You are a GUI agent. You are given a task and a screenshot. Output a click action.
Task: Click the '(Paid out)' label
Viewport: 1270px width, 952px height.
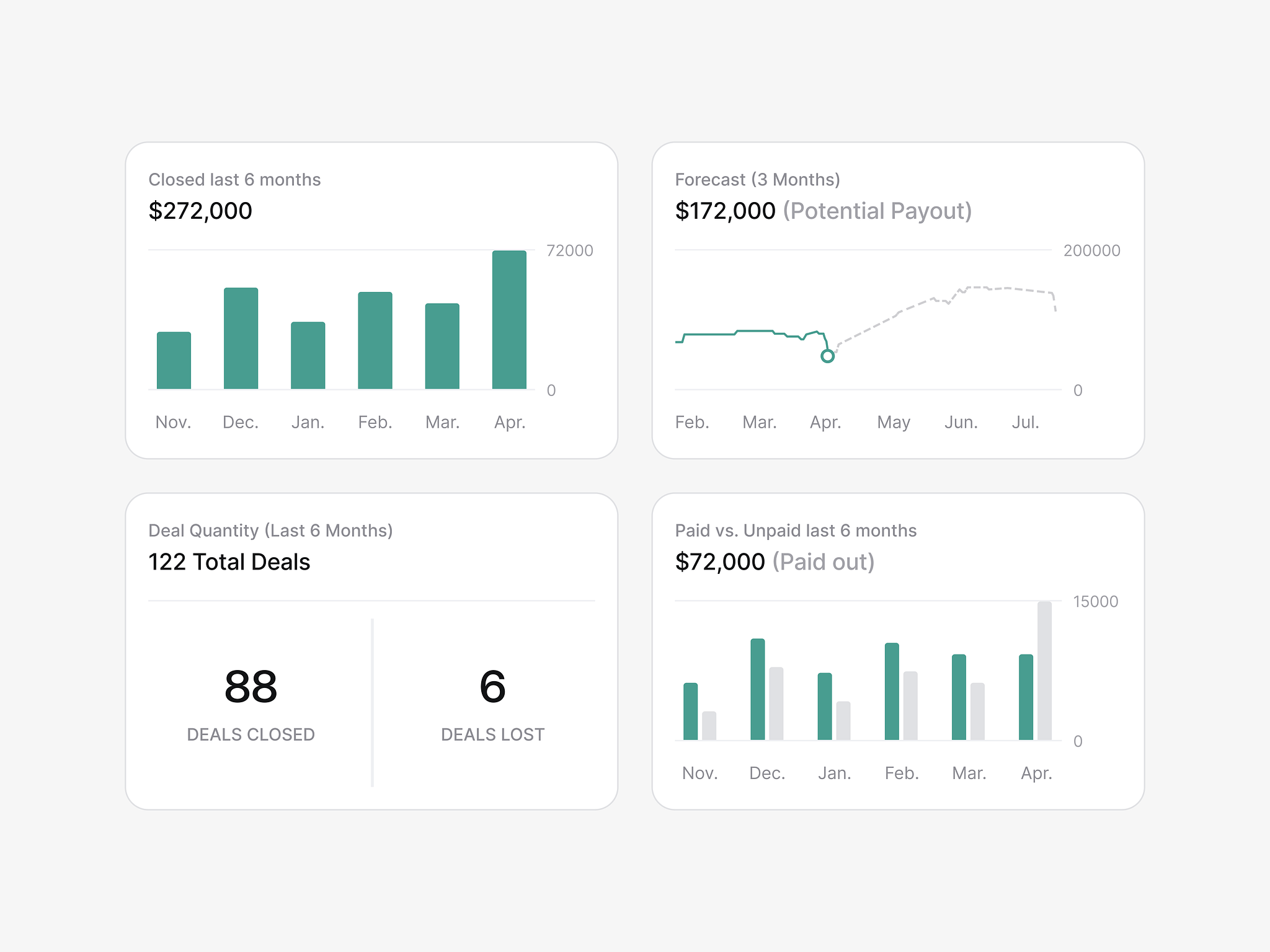tap(824, 562)
